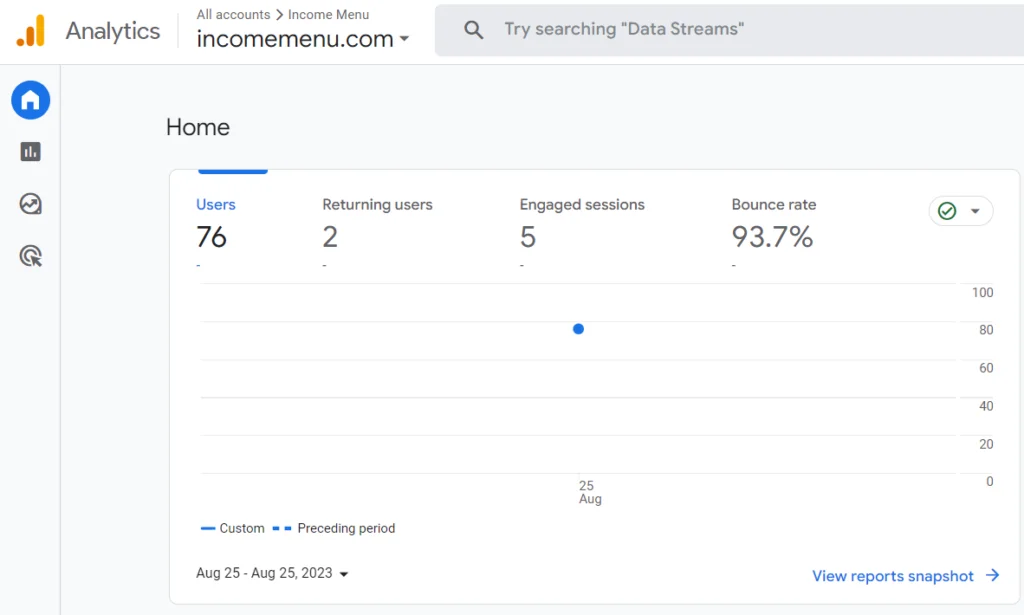
Task: Click the 76 users value
Action: coord(212,236)
